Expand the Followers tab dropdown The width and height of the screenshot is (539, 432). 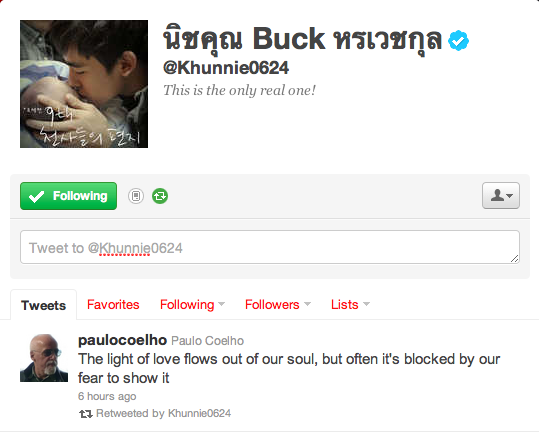pos(278,304)
